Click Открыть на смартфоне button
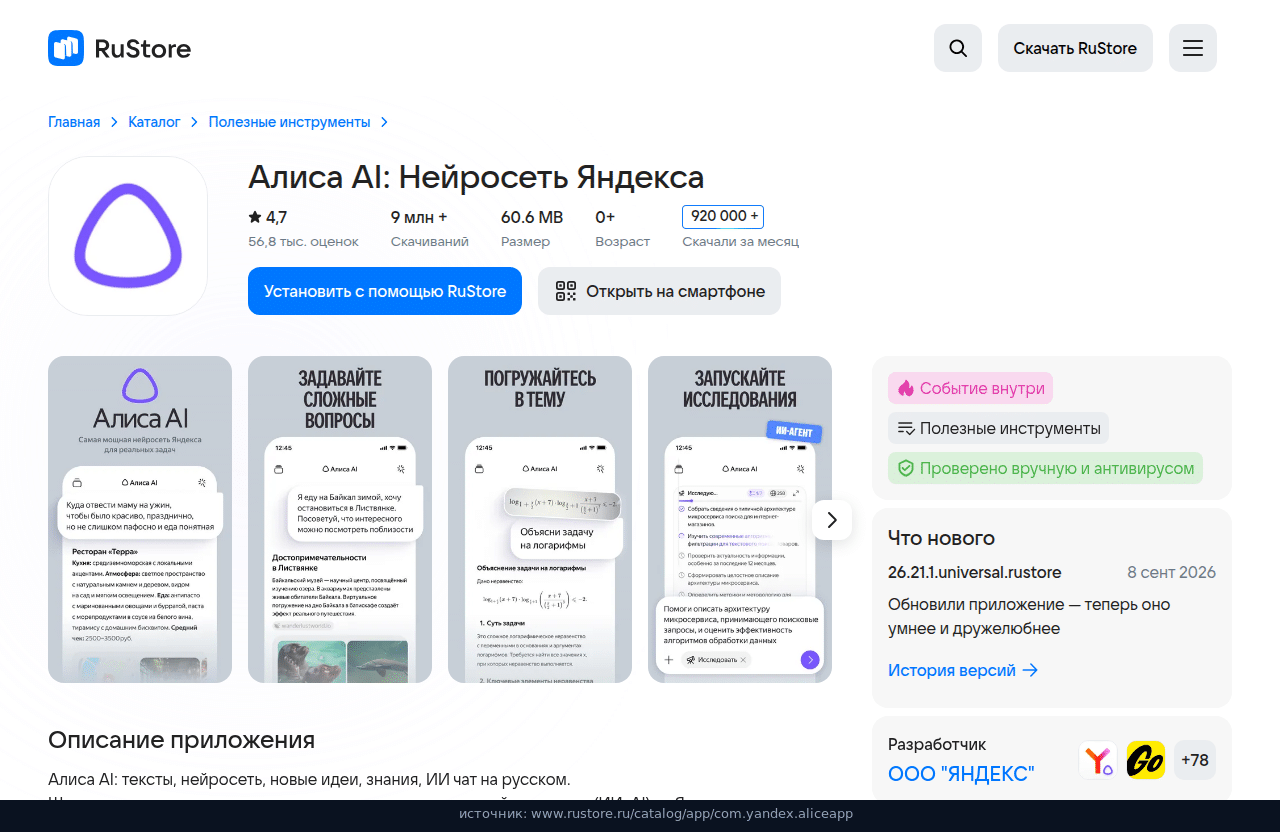Screen dimensions: 1280x832 659,291
